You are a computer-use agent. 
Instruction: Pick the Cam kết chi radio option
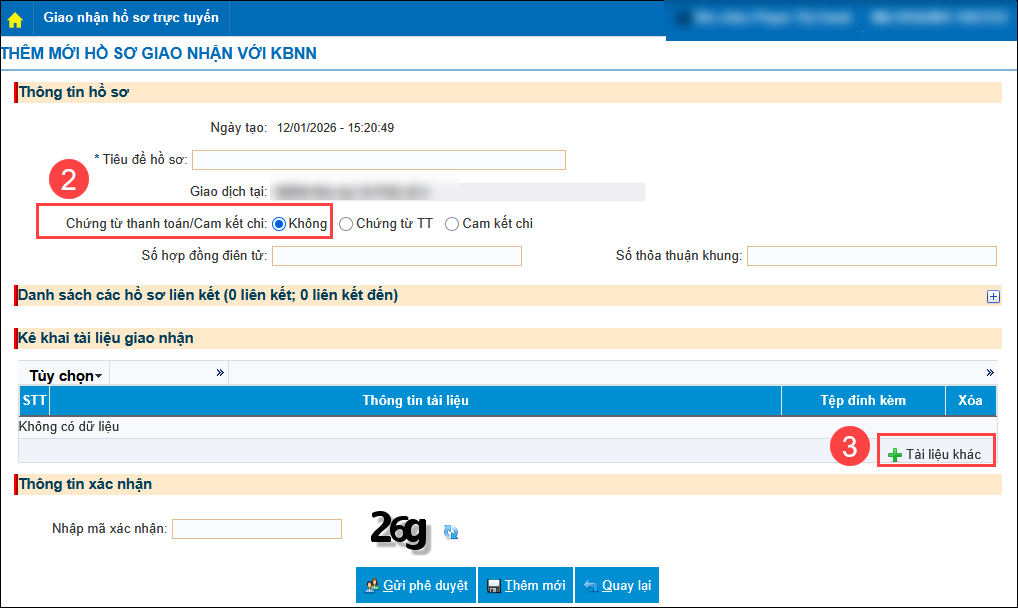point(452,224)
